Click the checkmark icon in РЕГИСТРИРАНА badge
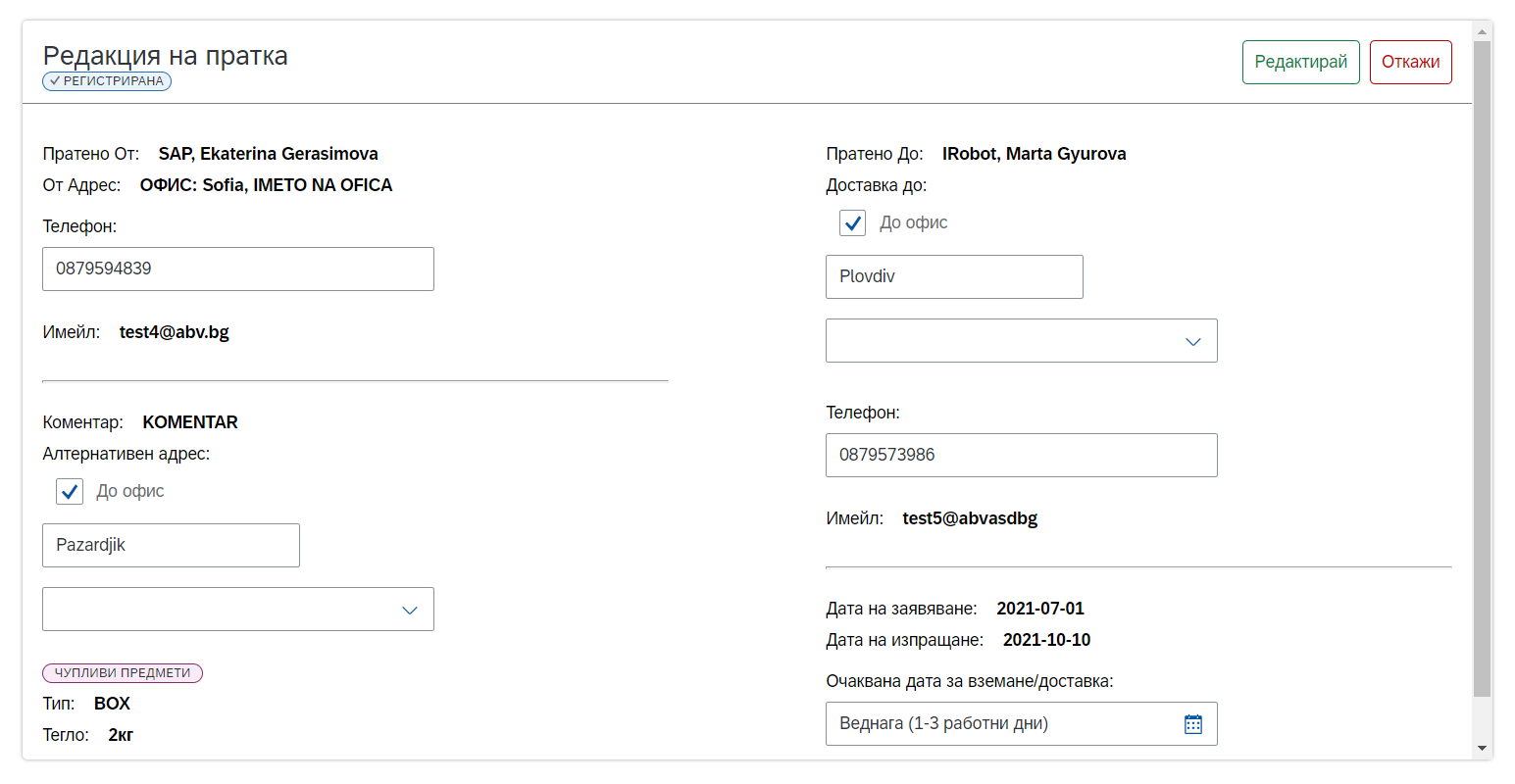This screenshot has height=784, width=1515. pos(55,81)
